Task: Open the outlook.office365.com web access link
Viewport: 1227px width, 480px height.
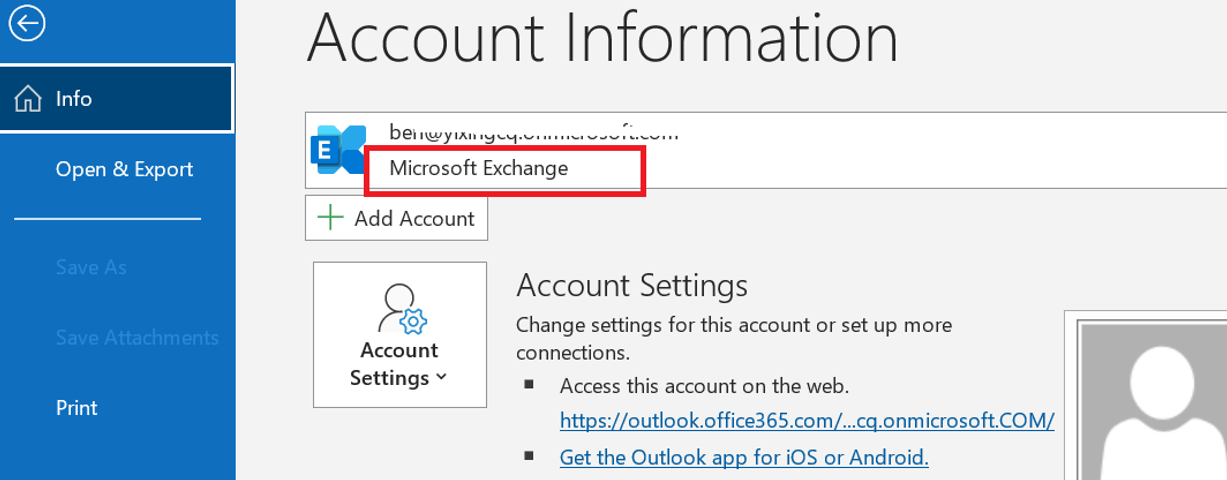Action: coord(807,420)
